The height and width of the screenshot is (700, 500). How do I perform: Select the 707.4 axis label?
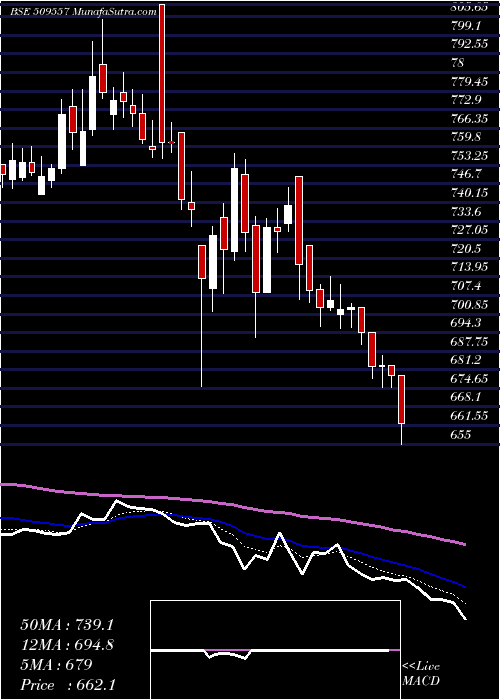pyautogui.click(x=467, y=286)
